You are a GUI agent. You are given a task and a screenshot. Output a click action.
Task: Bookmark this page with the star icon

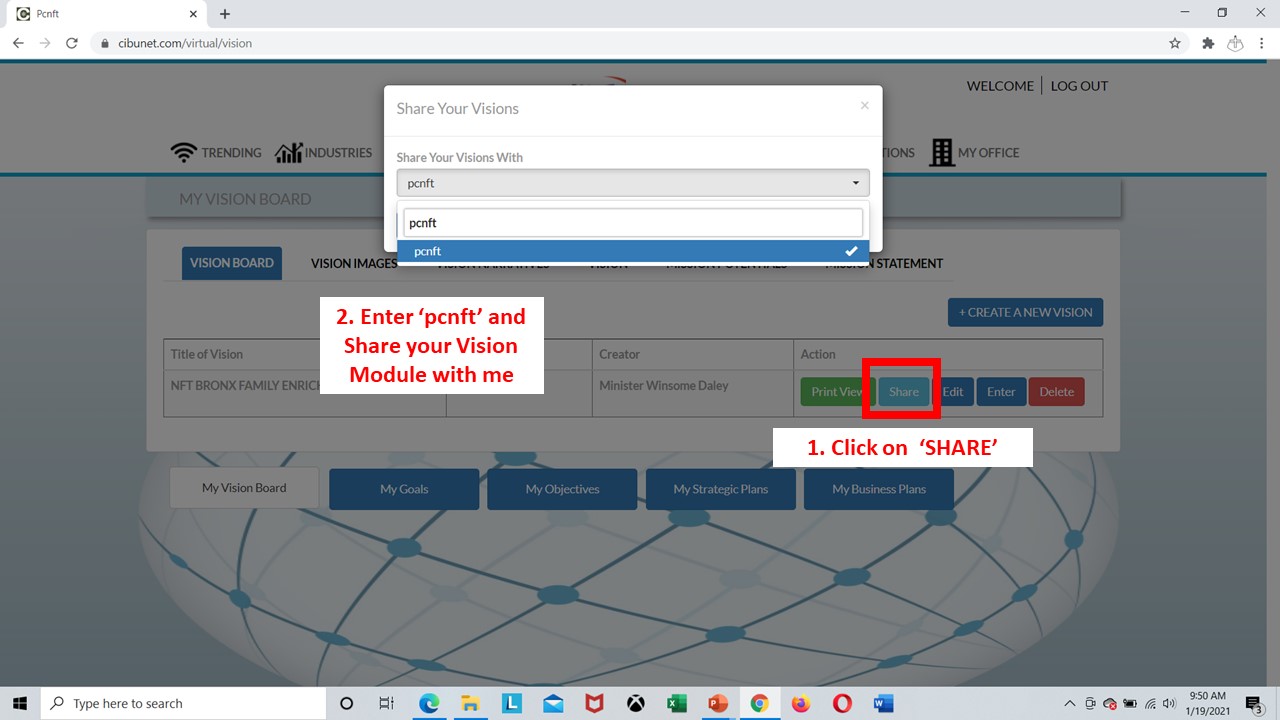[1175, 43]
